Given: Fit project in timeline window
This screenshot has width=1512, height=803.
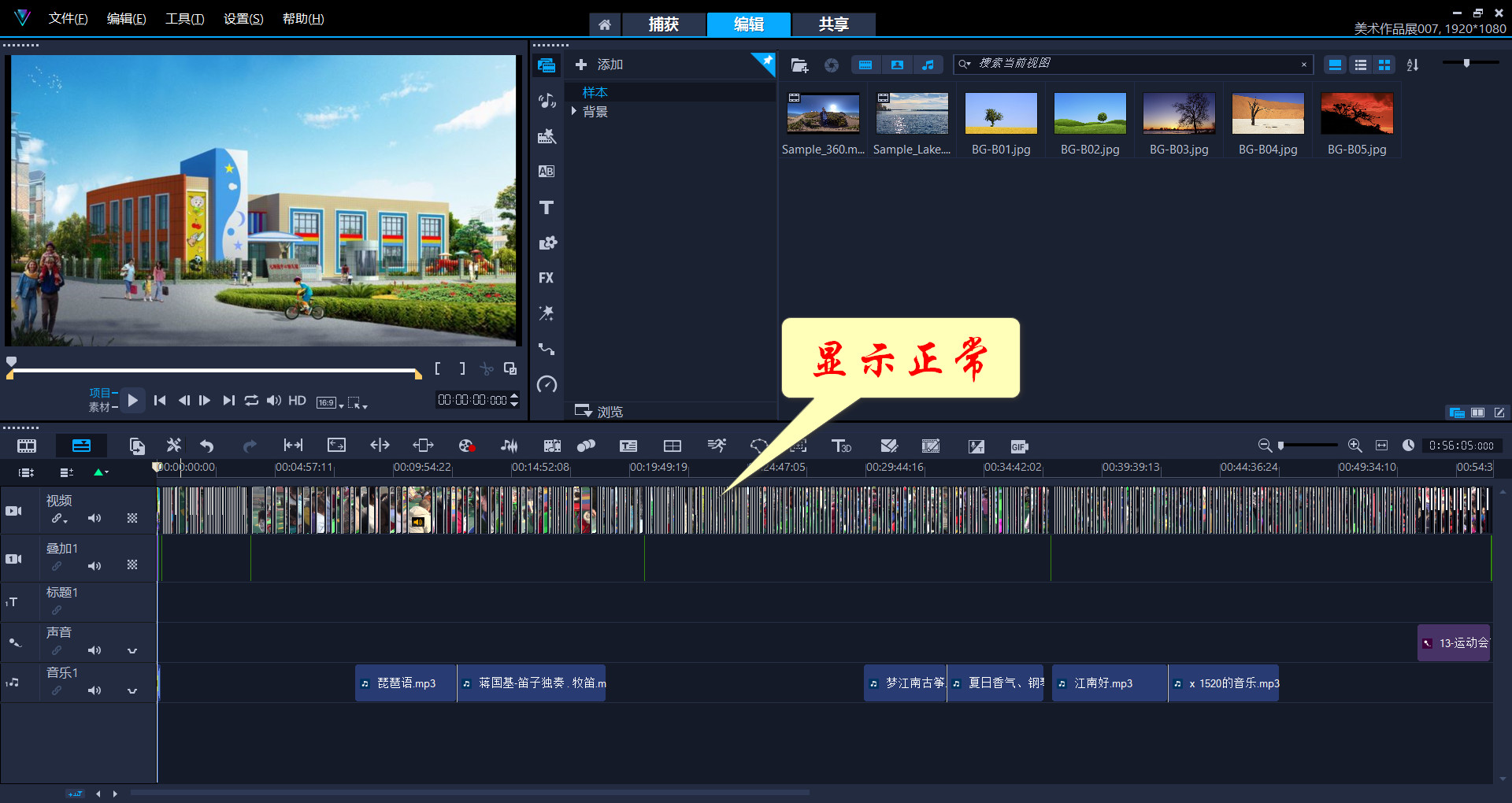Looking at the screenshot, I should pos(1381,446).
